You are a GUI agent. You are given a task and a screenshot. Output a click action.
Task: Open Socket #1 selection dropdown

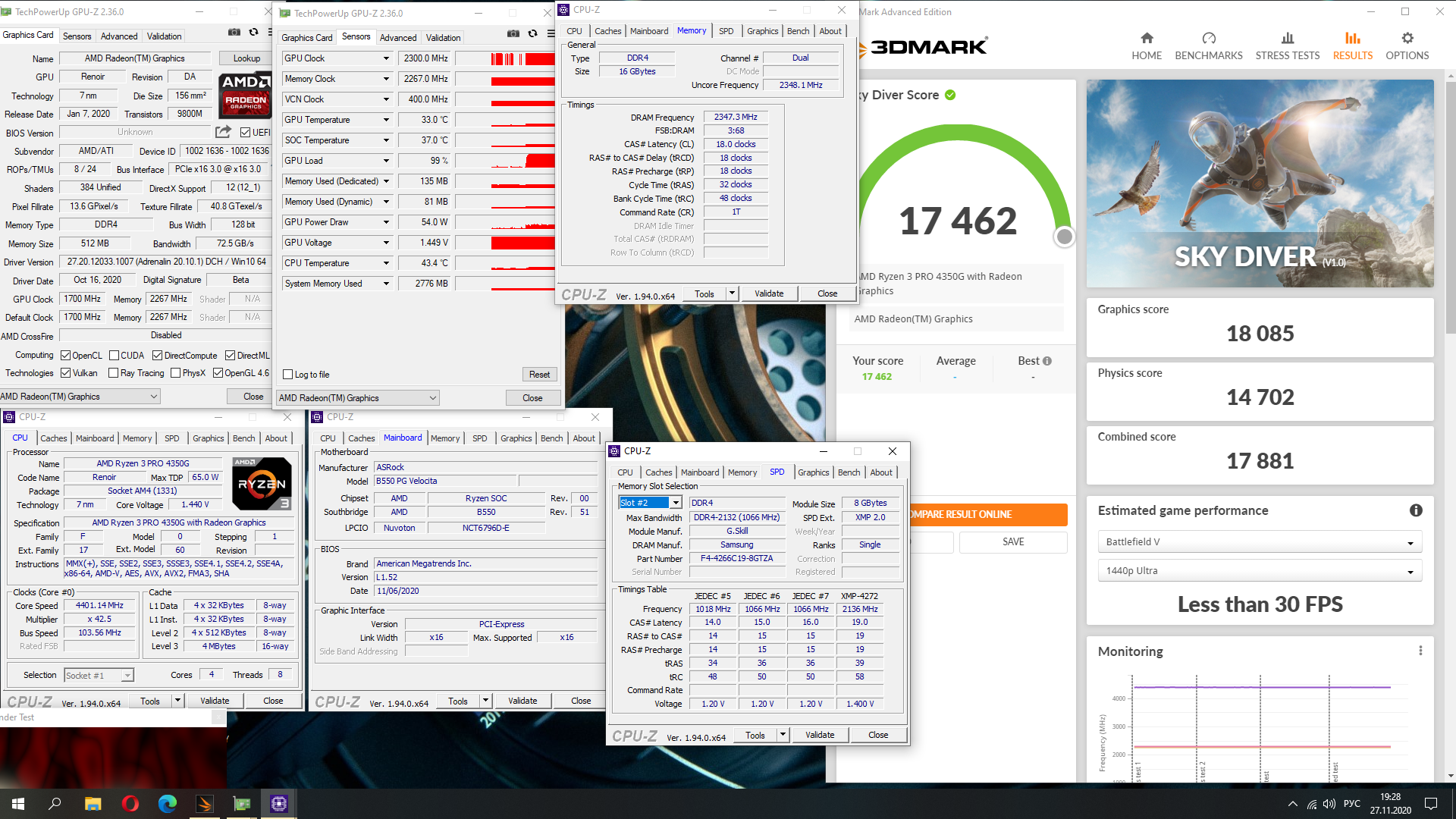coord(99,676)
